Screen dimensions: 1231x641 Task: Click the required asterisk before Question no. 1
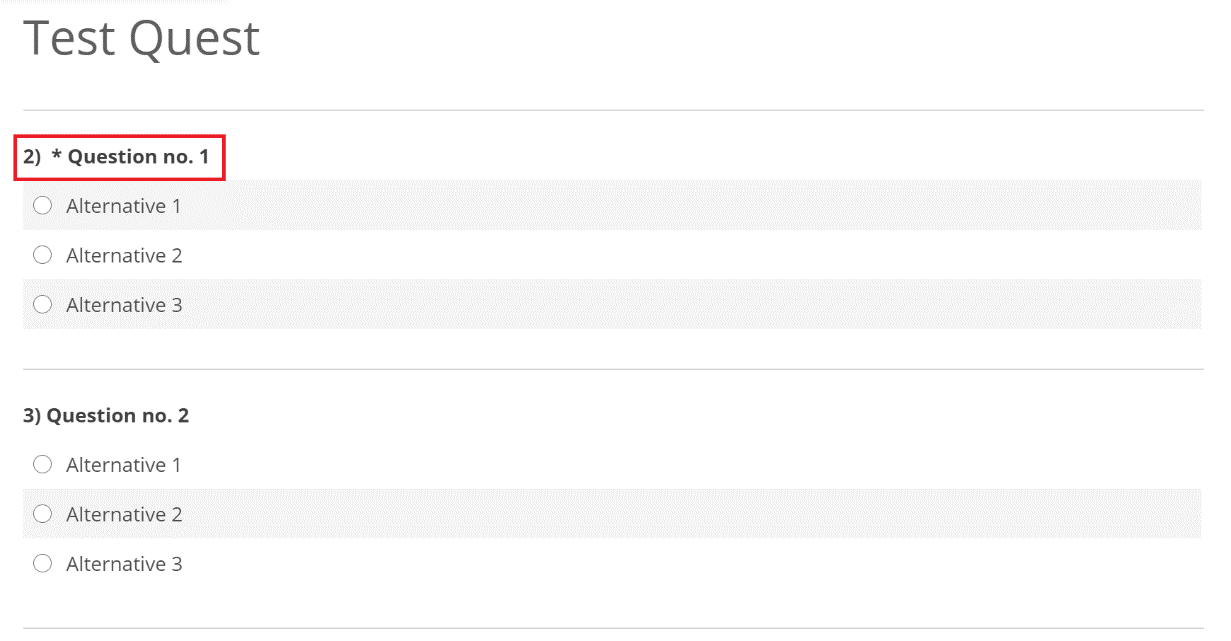(x=57, y=155)
